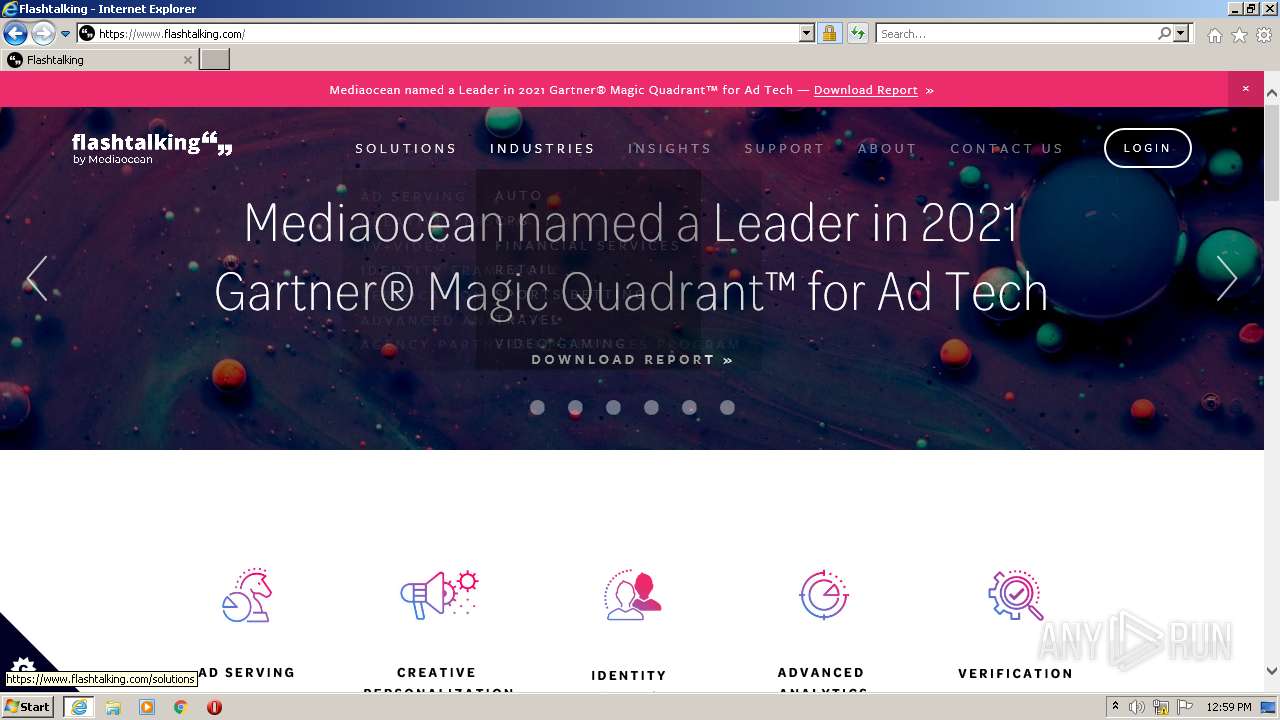Click the search magnifier icon

(1164, 34)
